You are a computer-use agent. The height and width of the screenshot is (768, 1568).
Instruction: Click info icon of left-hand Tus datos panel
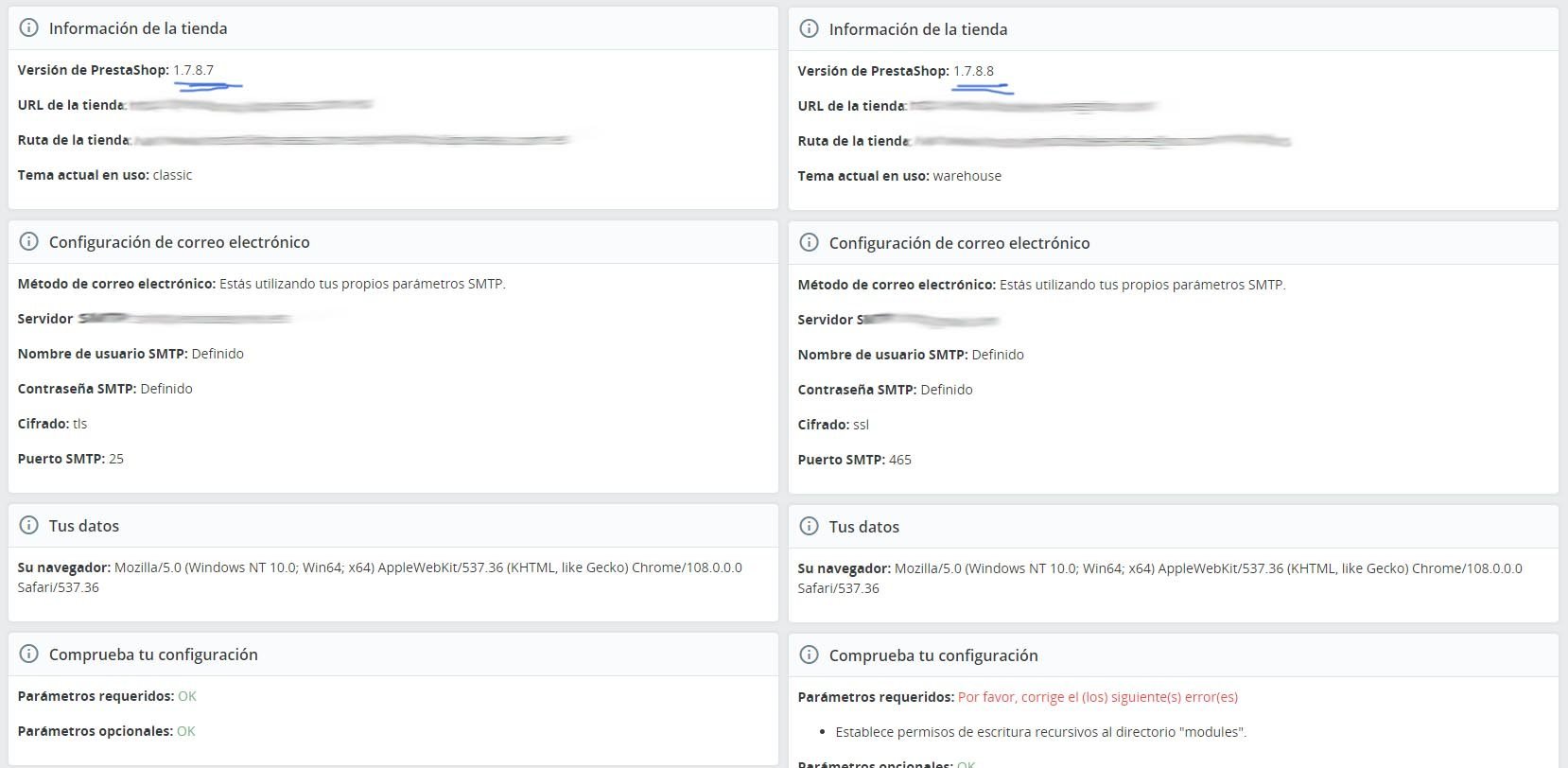[29, 526]
